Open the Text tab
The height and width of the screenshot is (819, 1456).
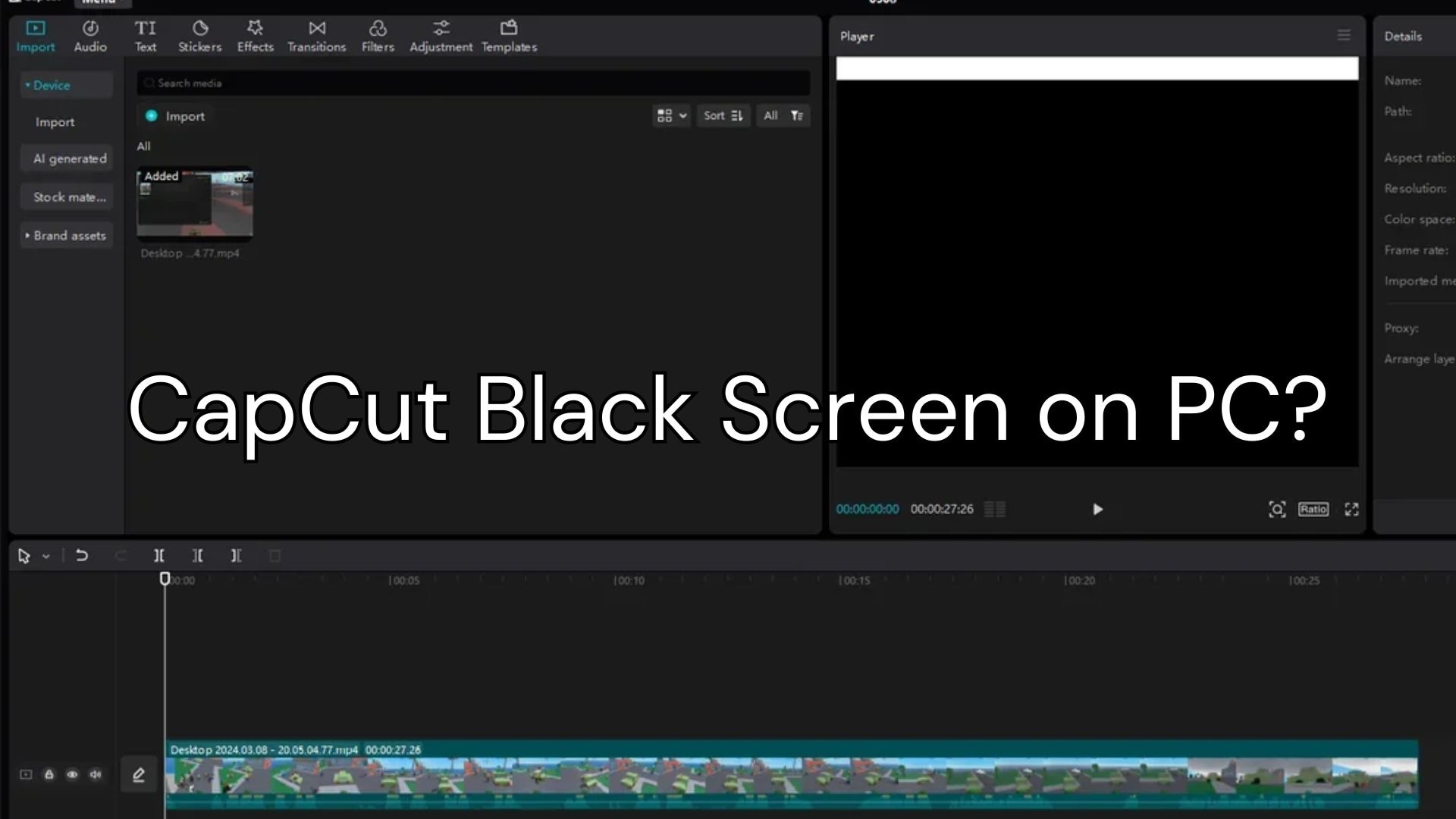(146, 36)
